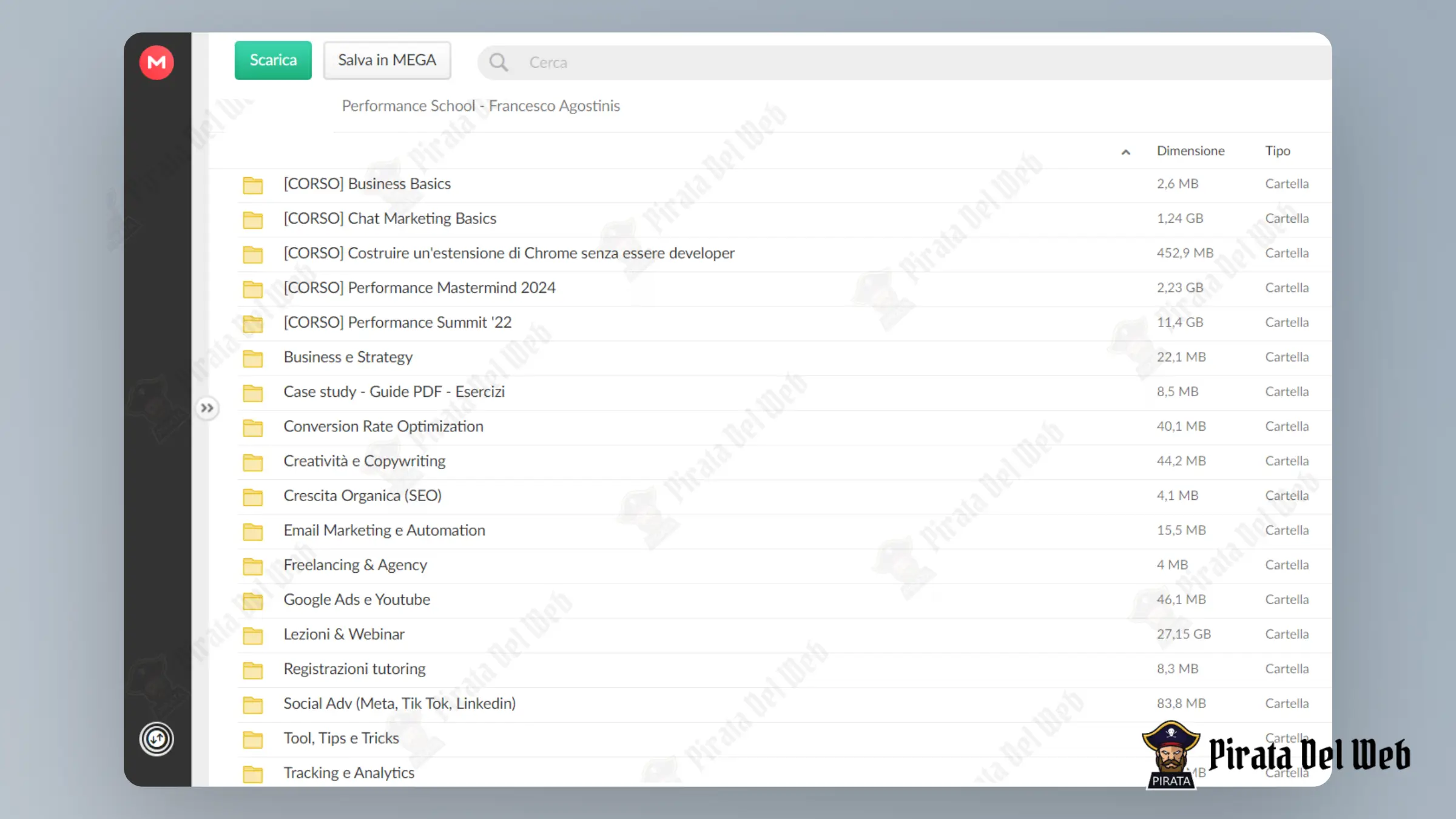This screenshot has width=1456, height=819.
Task: Expand the sidebar with double-chevron button
Action: pyautogui.click(x=207, y=408)
